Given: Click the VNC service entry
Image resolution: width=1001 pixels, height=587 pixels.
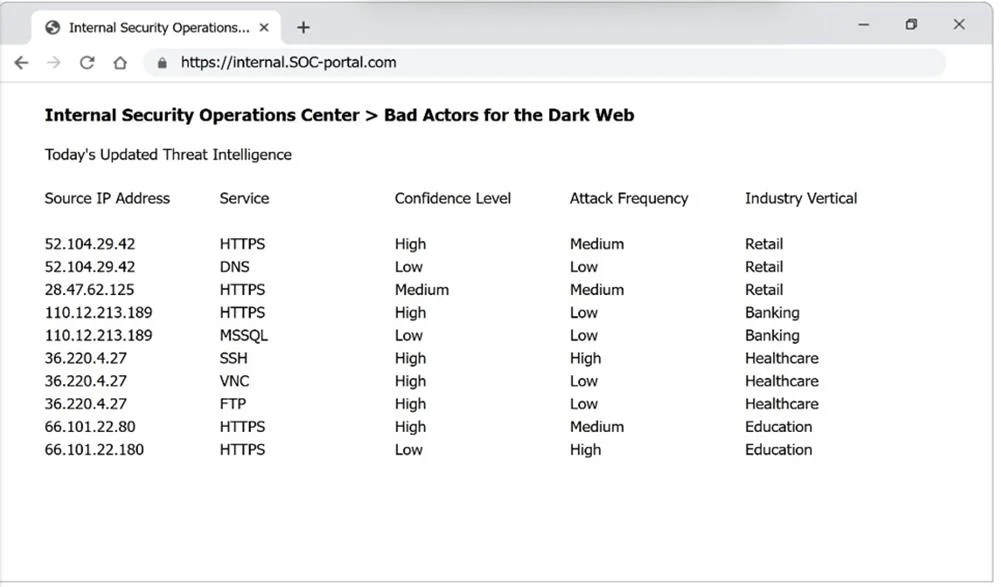Looking at the screenshot, I should 234,381.
